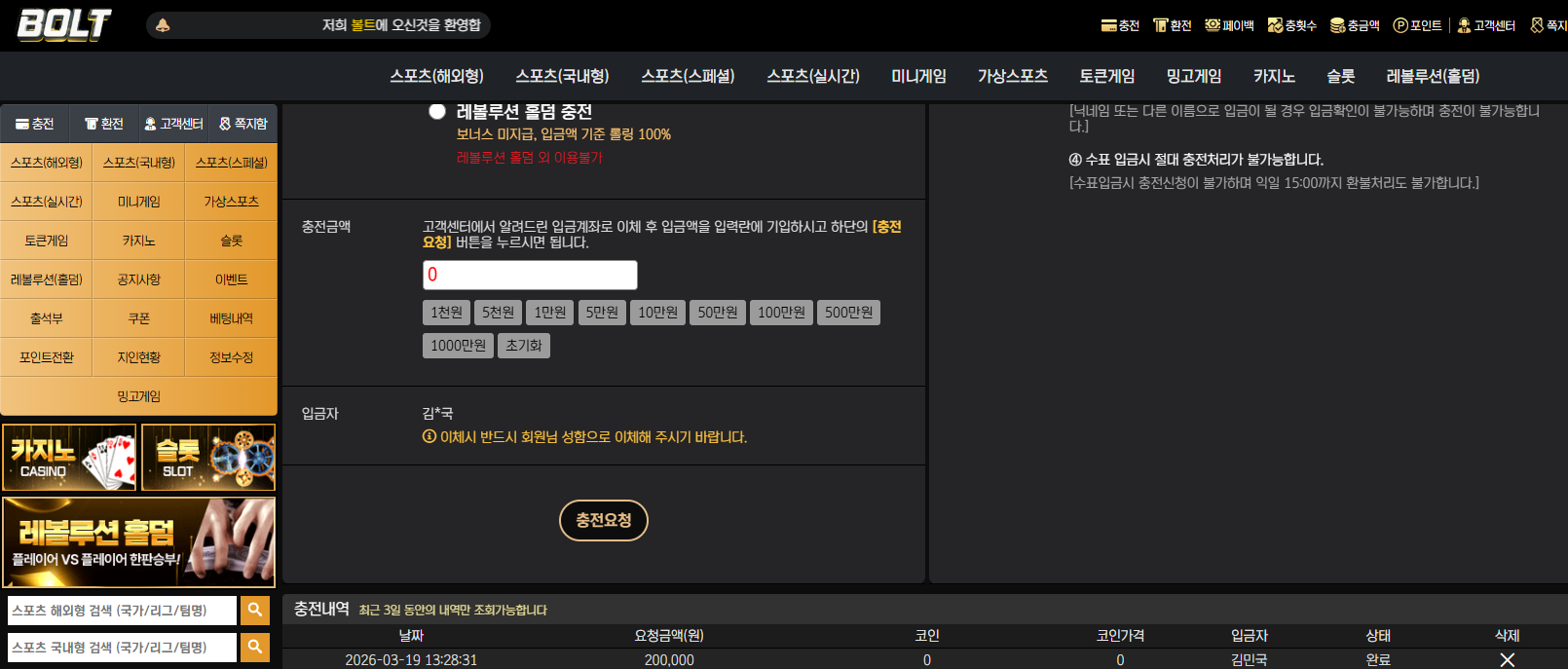The width and height of the screenshot is (1568, 669).
Task: Click the 충전요청 submit button
Action: [604, 520]
